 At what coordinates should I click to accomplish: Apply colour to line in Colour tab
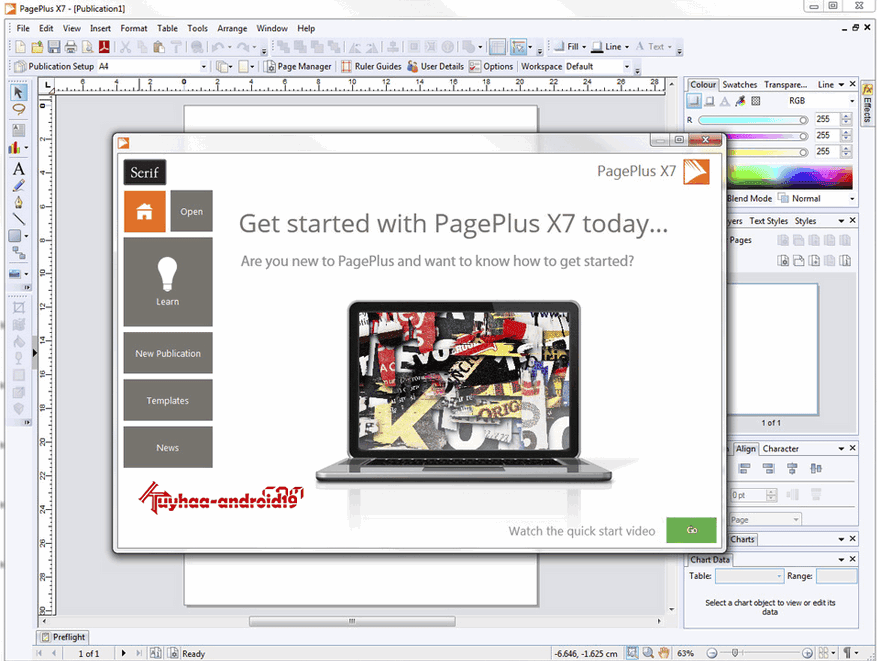coord(709,101)
